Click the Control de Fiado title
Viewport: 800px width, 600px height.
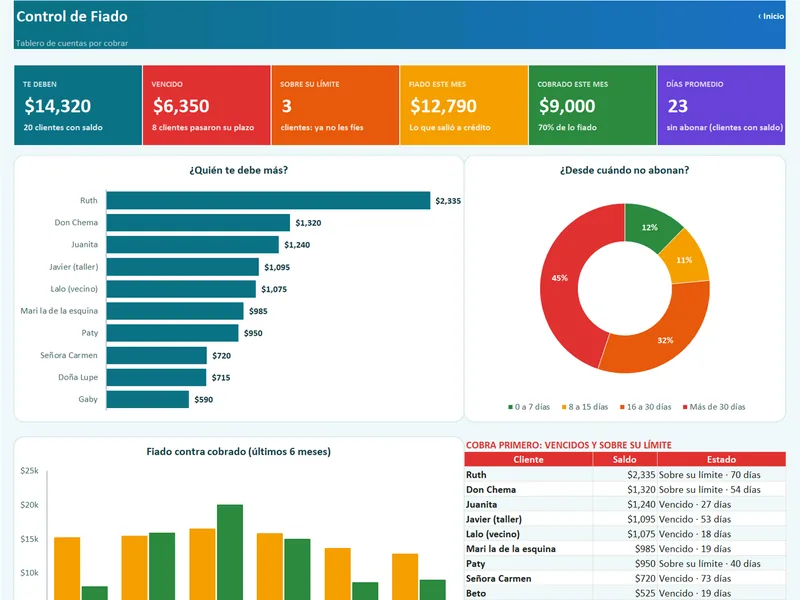tap(72, 16)
